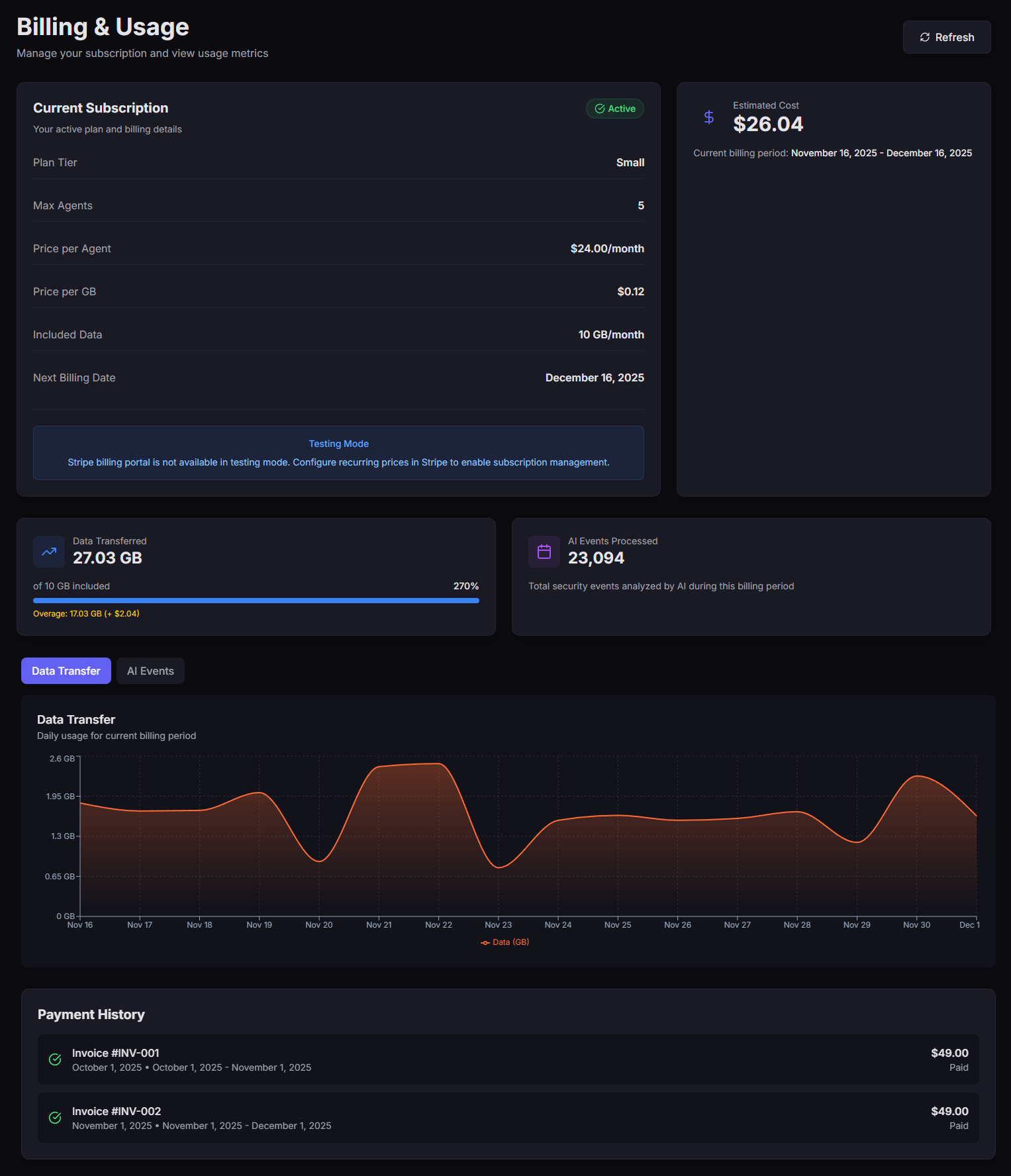Open Invoice #INV-001 row

click(508, 1059)
